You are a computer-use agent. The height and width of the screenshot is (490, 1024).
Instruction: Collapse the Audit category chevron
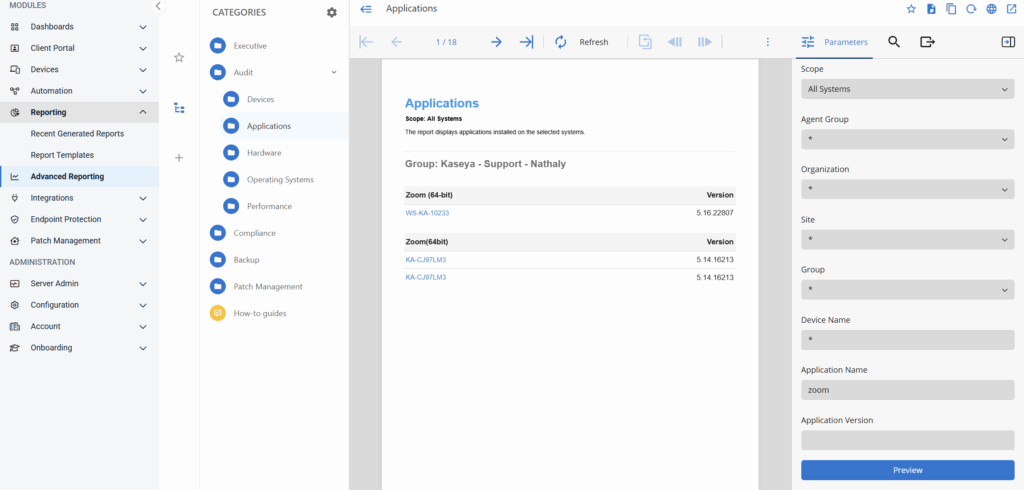[334, 73]
